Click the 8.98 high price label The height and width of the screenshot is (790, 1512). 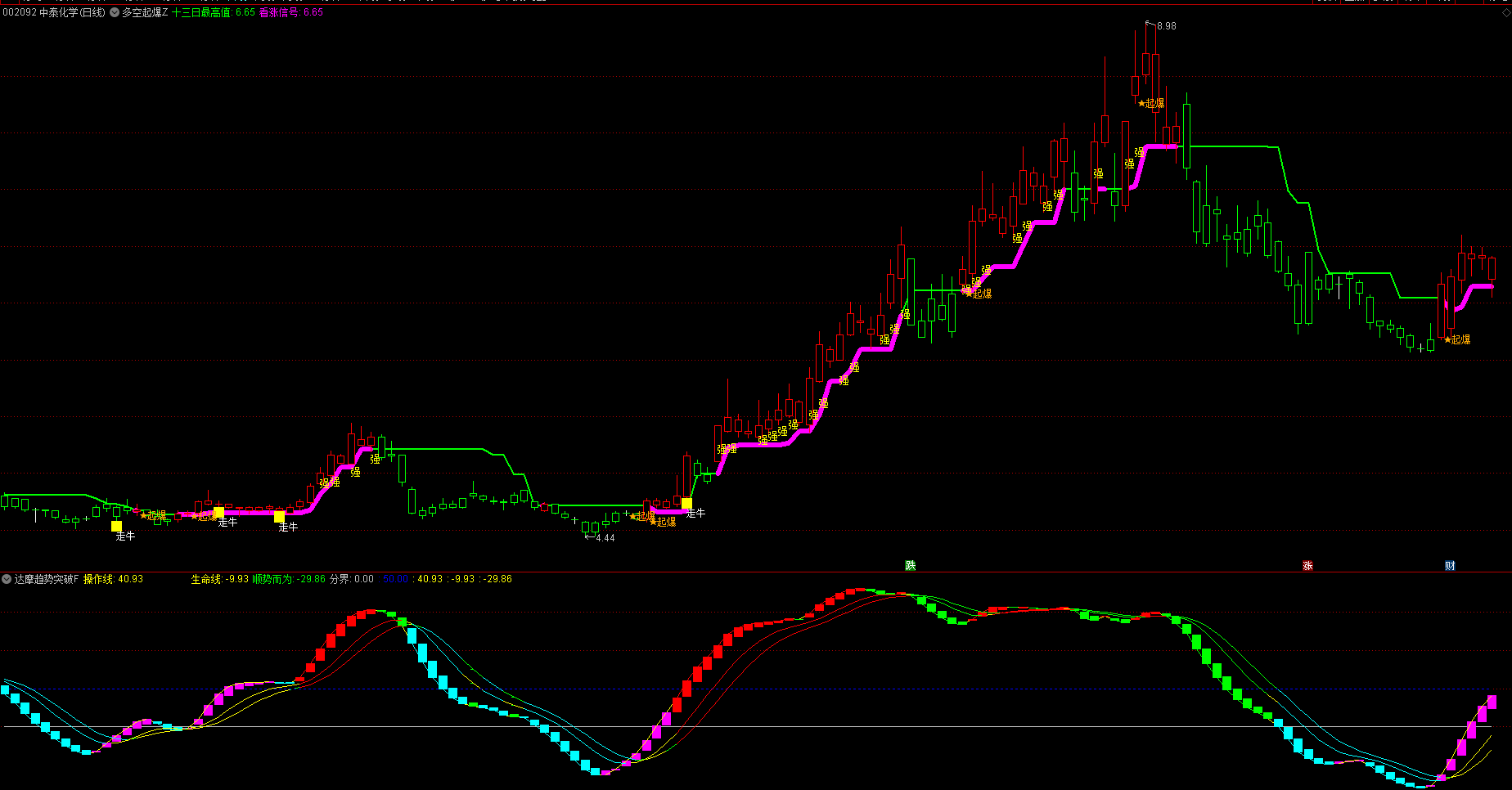1167,26
